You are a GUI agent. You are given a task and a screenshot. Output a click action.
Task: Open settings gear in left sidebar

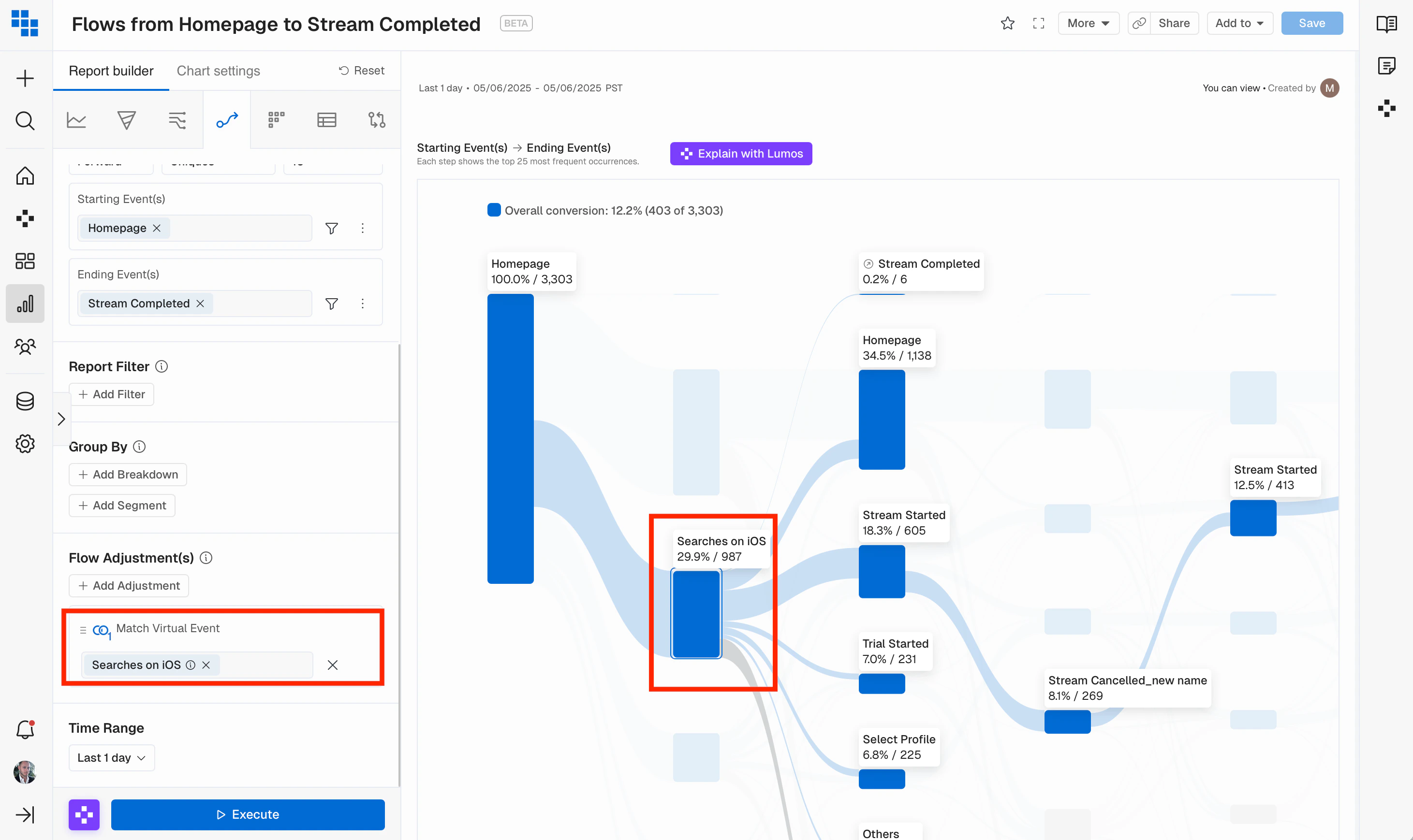coord(25,444)
